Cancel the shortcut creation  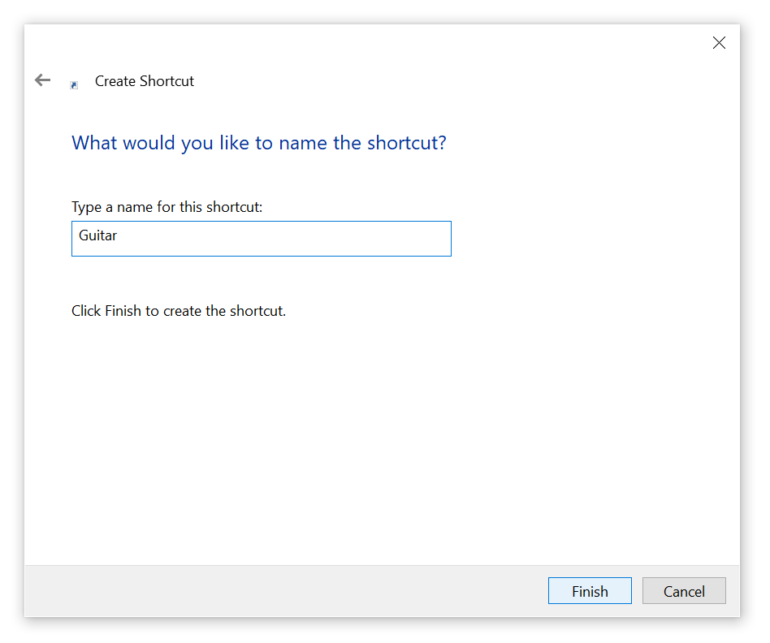click(684, 591)
